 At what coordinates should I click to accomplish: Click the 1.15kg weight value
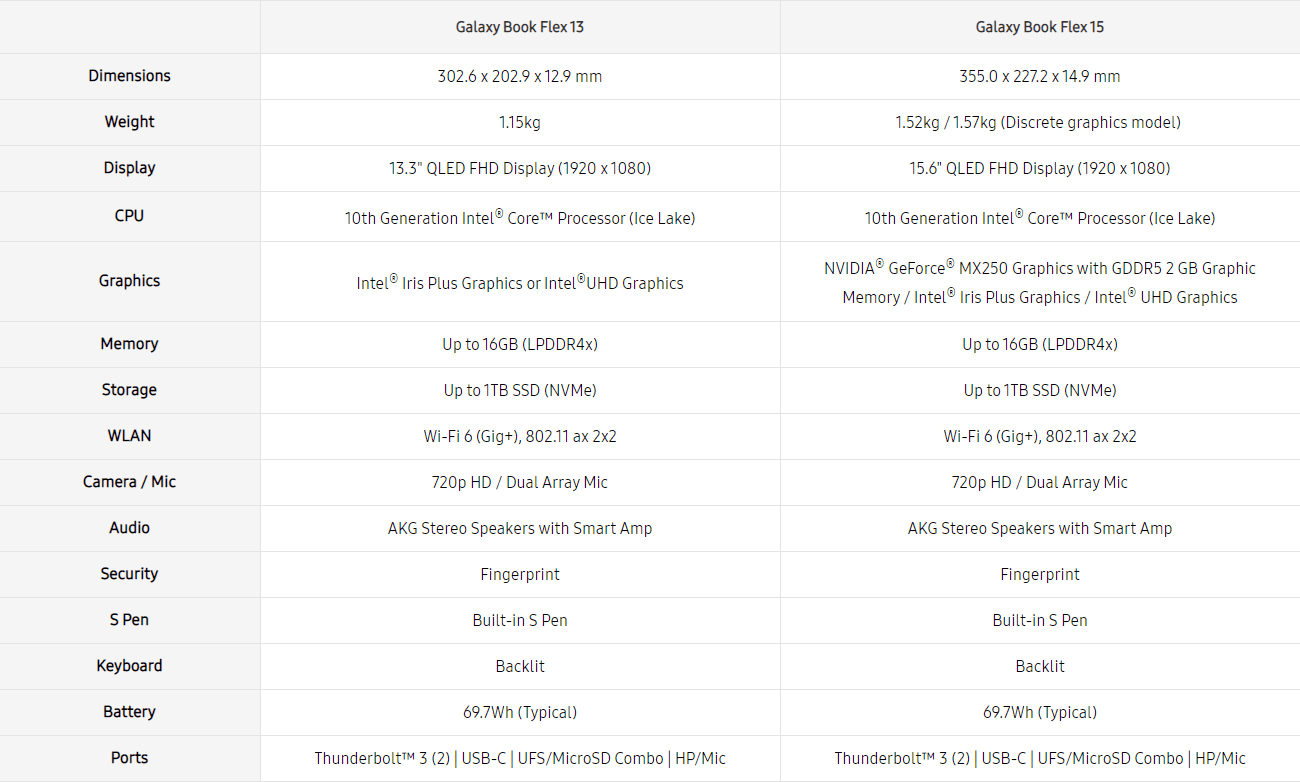click(x=520, y=122)
